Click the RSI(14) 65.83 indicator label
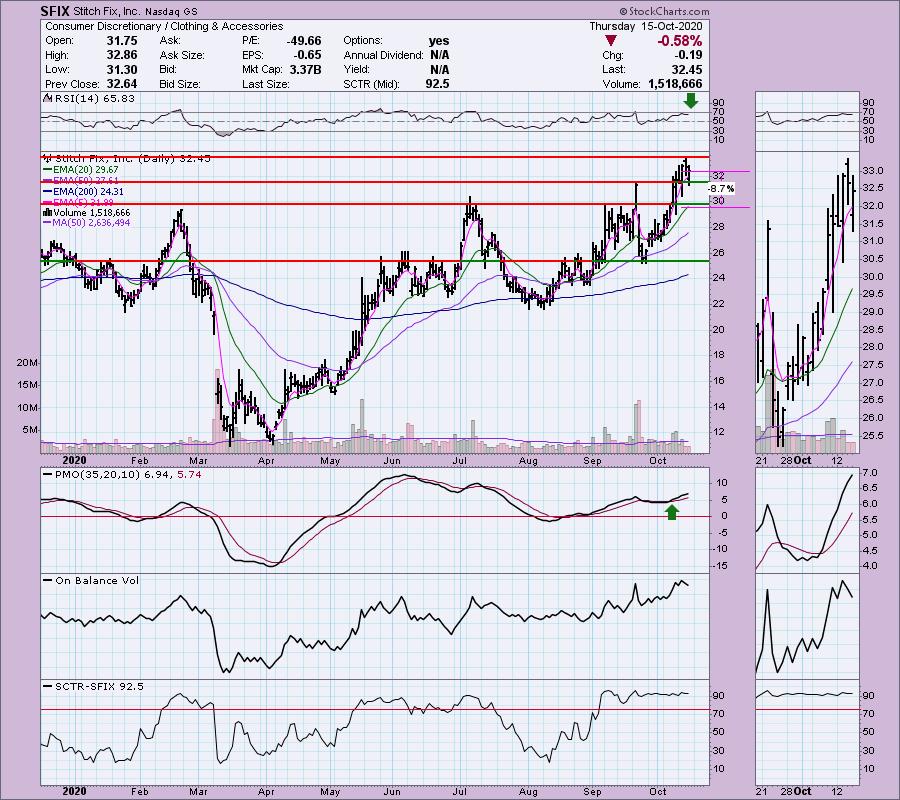The image size is (900, 800). point(94,98)
